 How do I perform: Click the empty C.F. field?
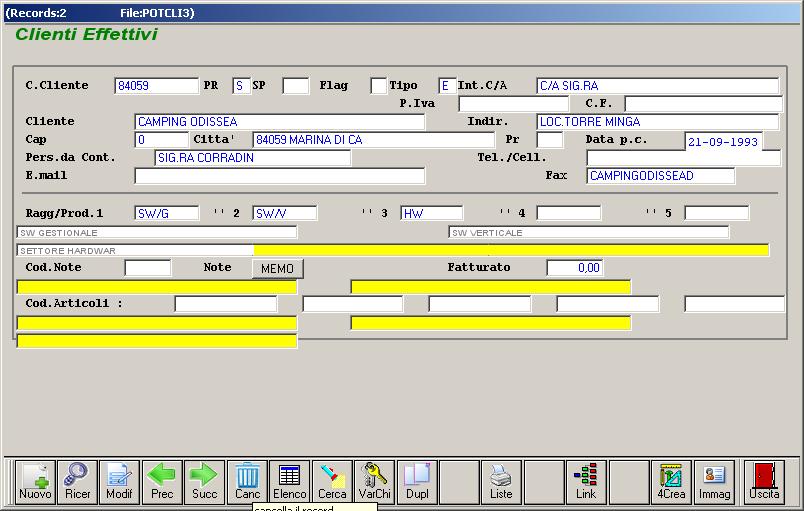[704, 104]
